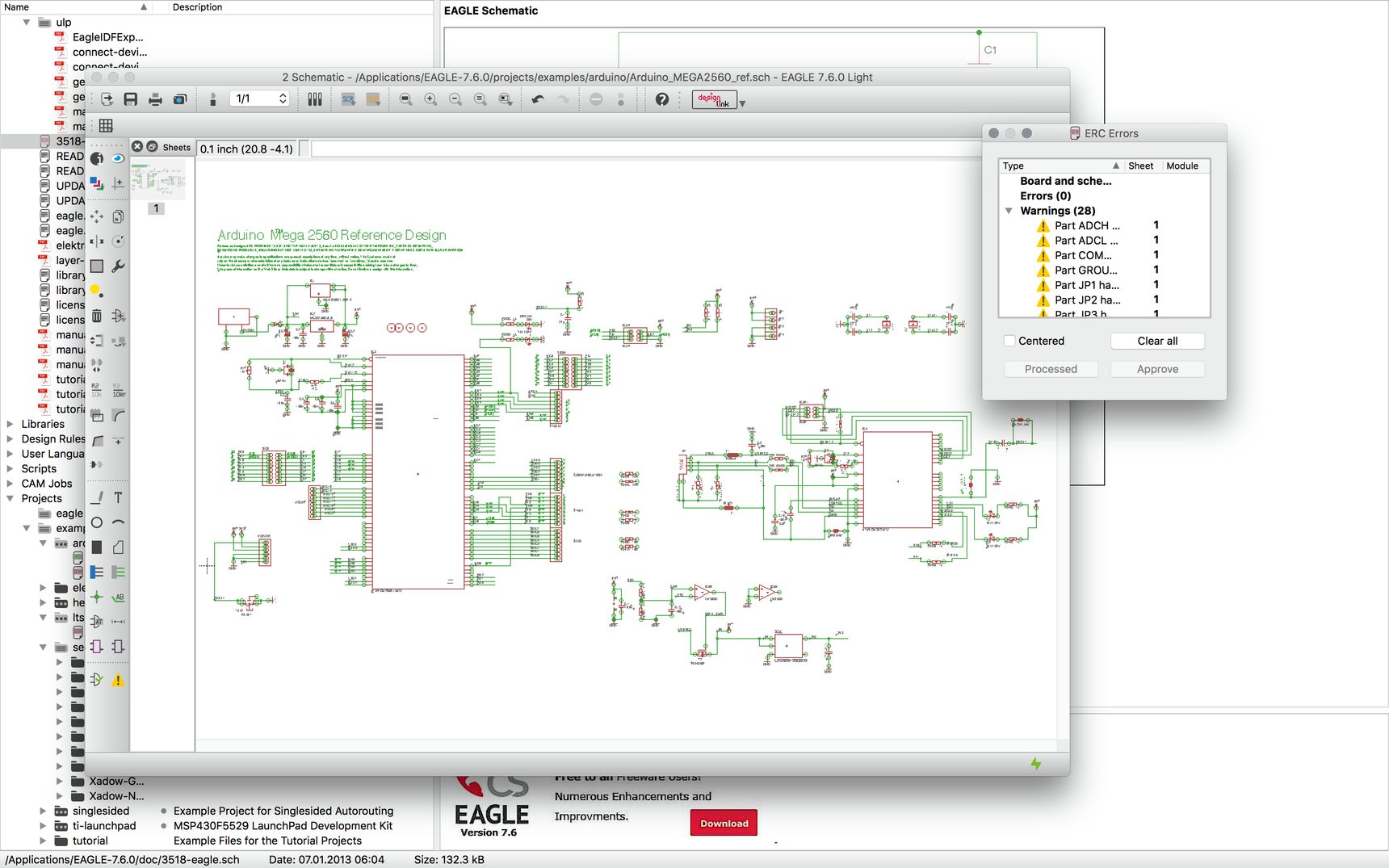The image size is (1389, 868).
Task: Click the Print icon in the toolbar
Action: [155, 99]
